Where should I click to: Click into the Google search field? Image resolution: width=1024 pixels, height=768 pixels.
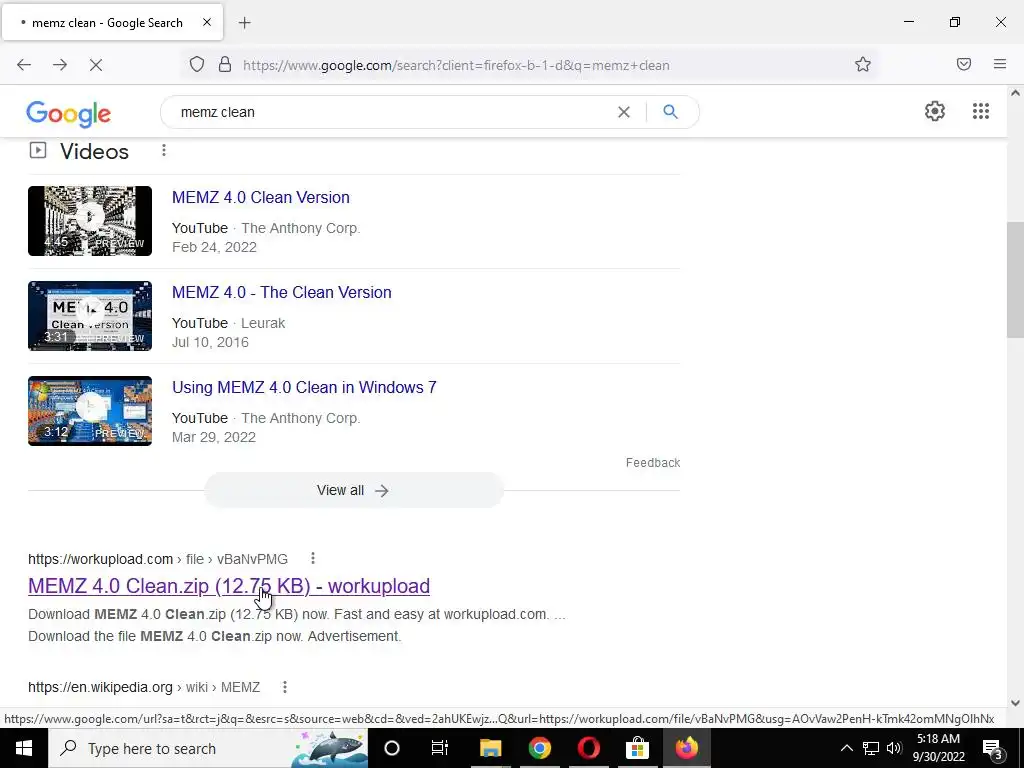(392, 112)
